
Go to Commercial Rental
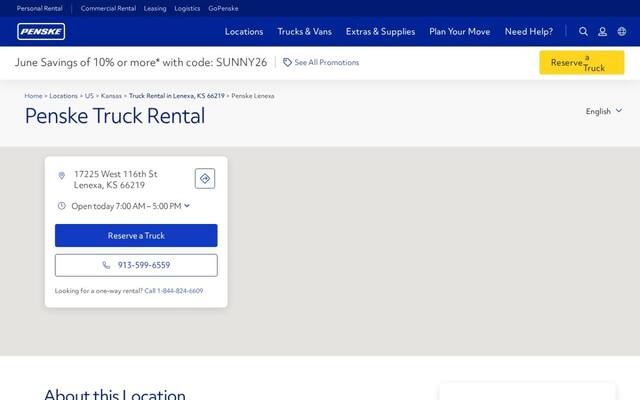click(x=108, y=8)
